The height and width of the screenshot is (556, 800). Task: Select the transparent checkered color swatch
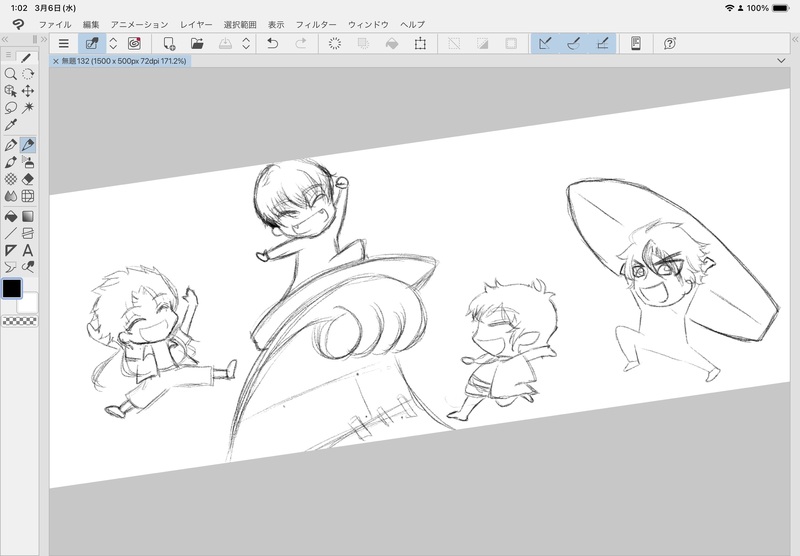click(x=20, y=321)
